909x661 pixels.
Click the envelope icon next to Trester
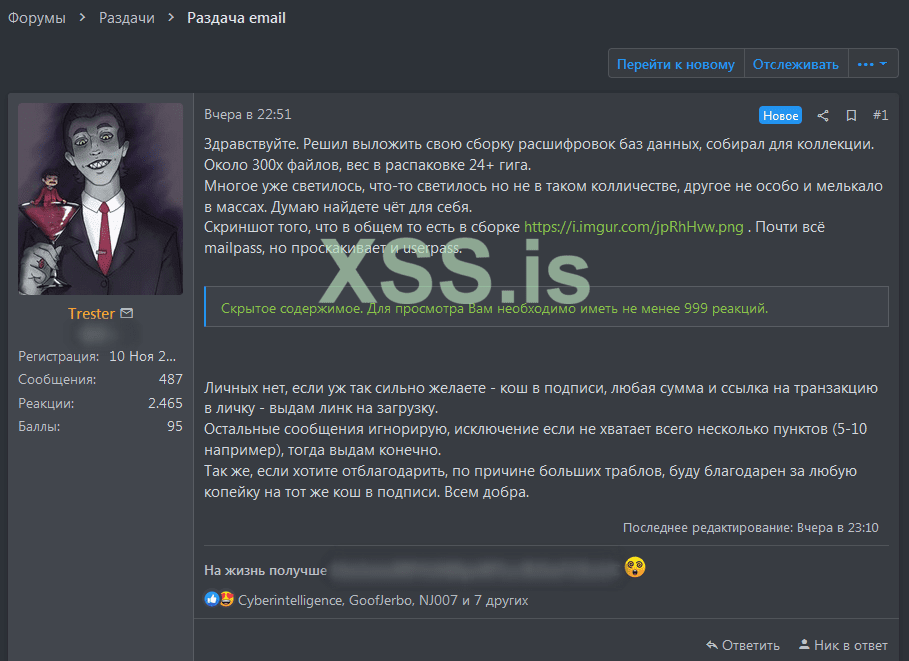click(127, 313)
